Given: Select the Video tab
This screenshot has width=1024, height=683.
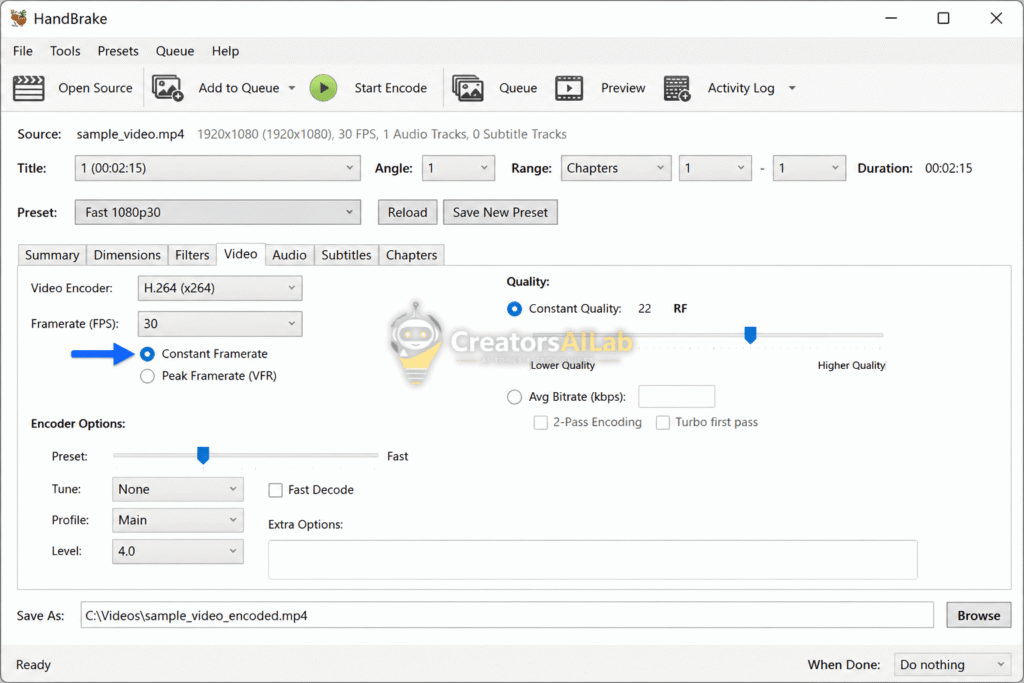Looking at the screenshot, I should [x=240, y=254].
